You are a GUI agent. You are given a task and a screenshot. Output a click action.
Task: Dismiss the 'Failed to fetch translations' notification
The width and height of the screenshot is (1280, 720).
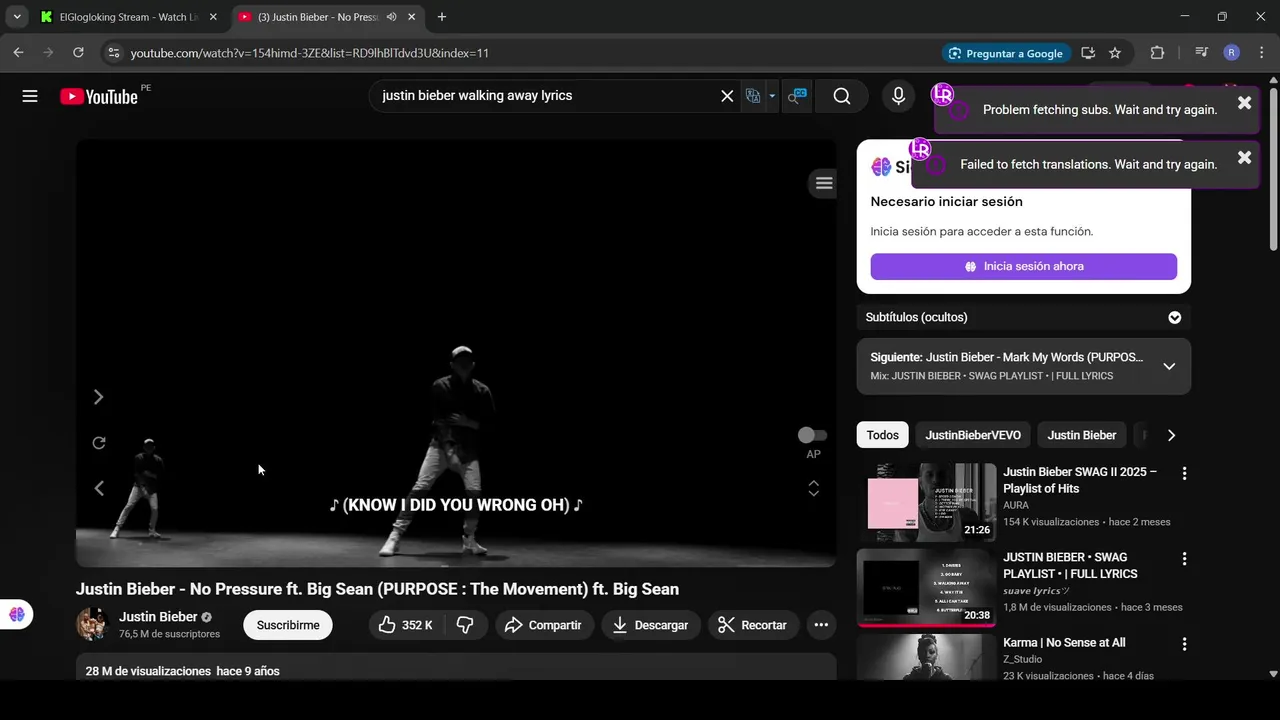pos(1244,157)
